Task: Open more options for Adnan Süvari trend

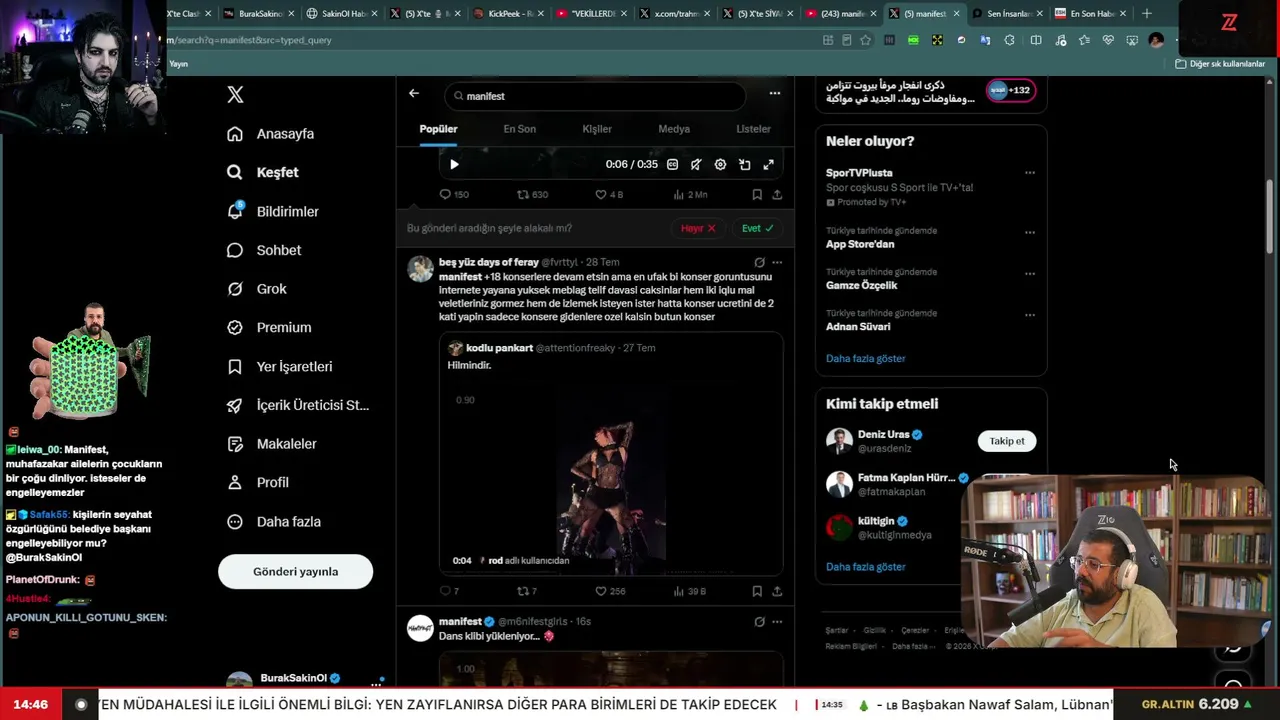Action: pos(1030,314)
